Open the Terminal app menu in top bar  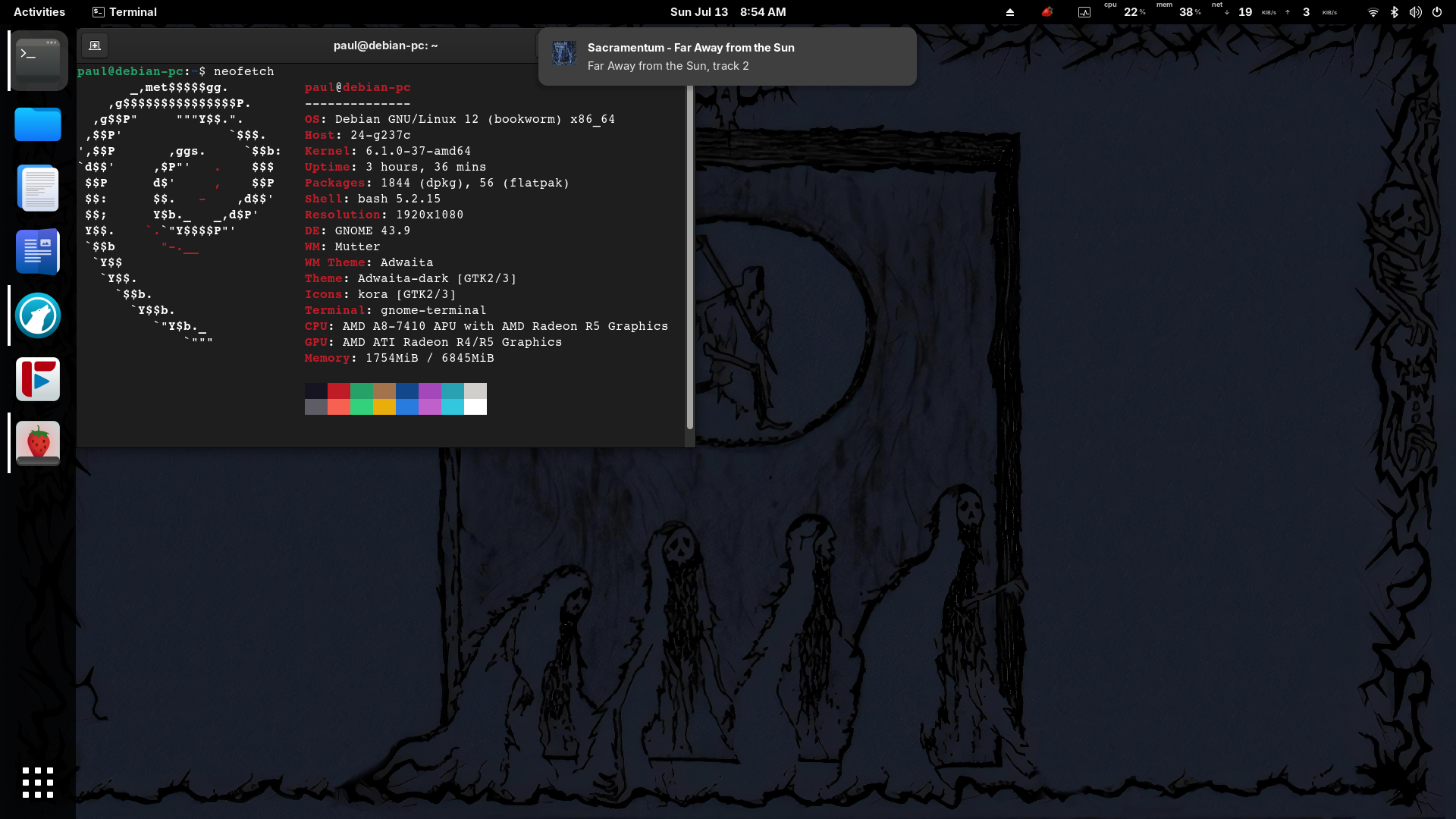[x=124, y=12]
